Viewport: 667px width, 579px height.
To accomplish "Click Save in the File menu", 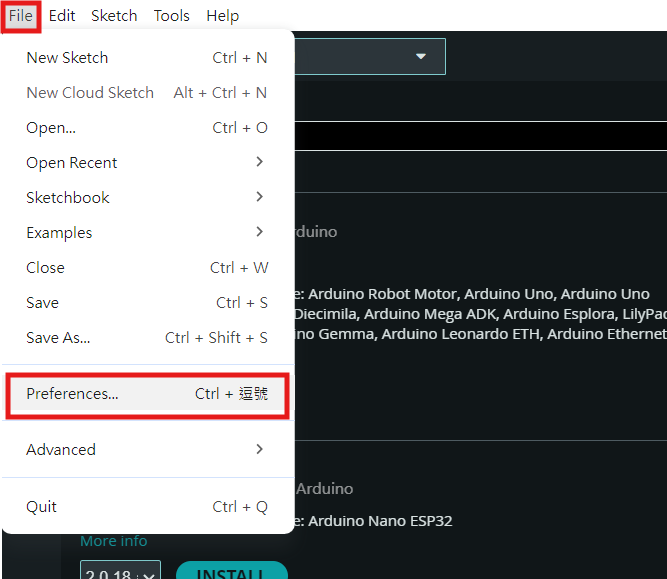I will tap(147, 302).
